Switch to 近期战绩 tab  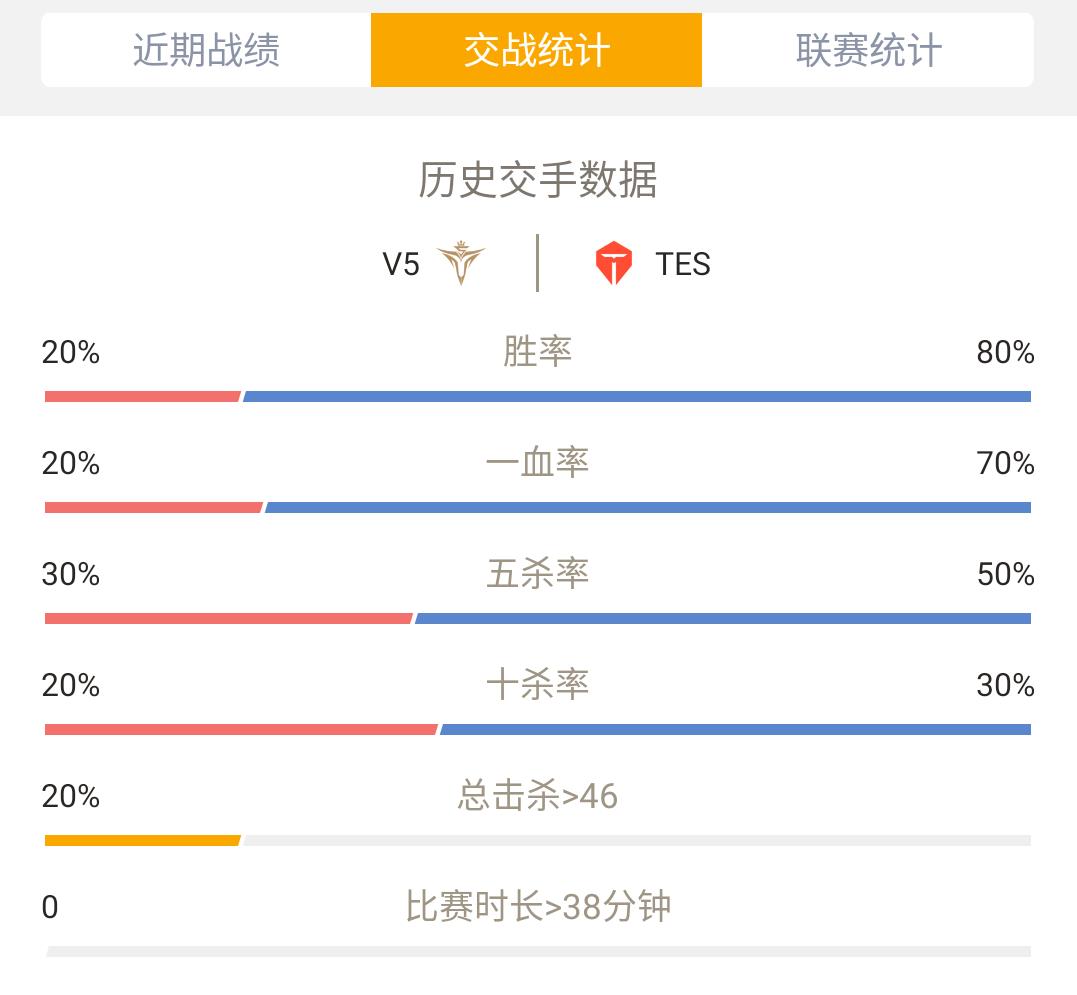pos(206,50)
